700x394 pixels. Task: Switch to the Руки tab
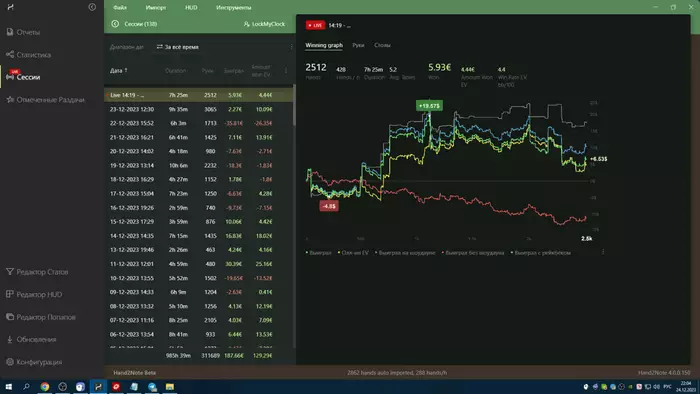point(358,45)
